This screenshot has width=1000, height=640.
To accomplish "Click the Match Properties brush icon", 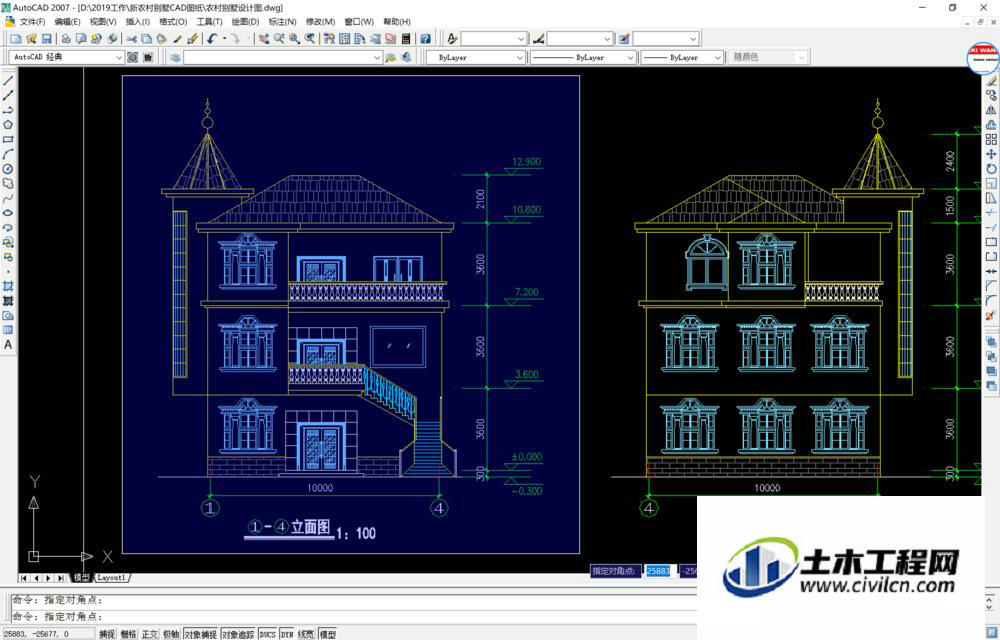I will click(x=177, y=39).
